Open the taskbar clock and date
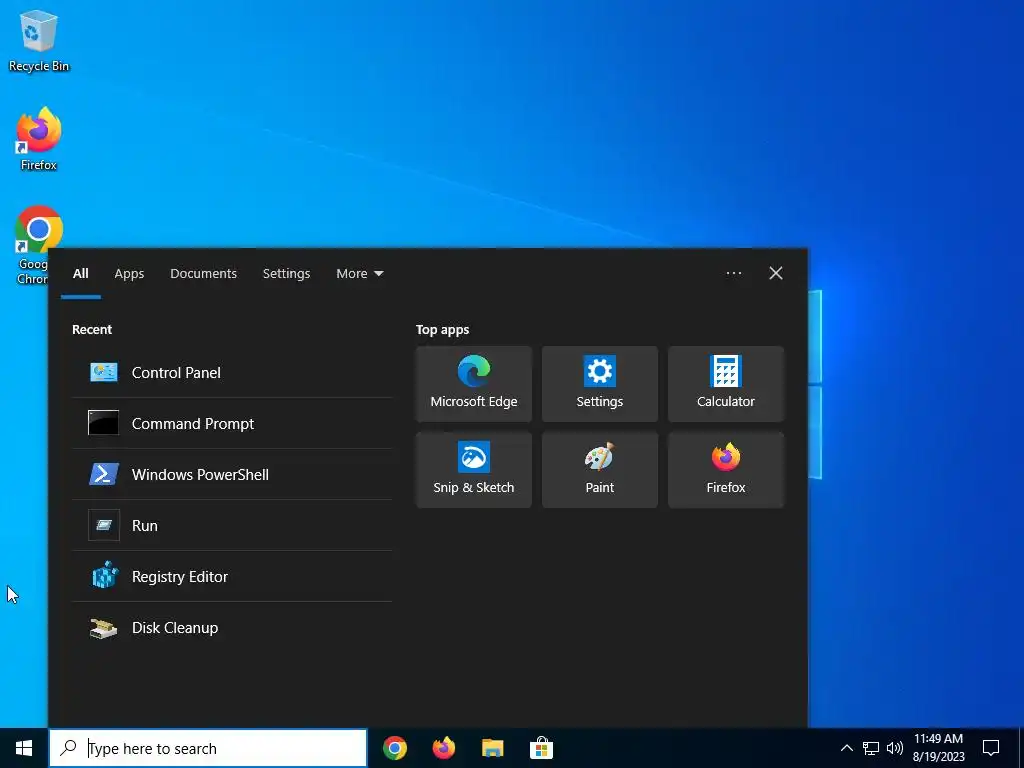Image resolution: width=1024 pixels, height=768 pixels. click(938, 748)
